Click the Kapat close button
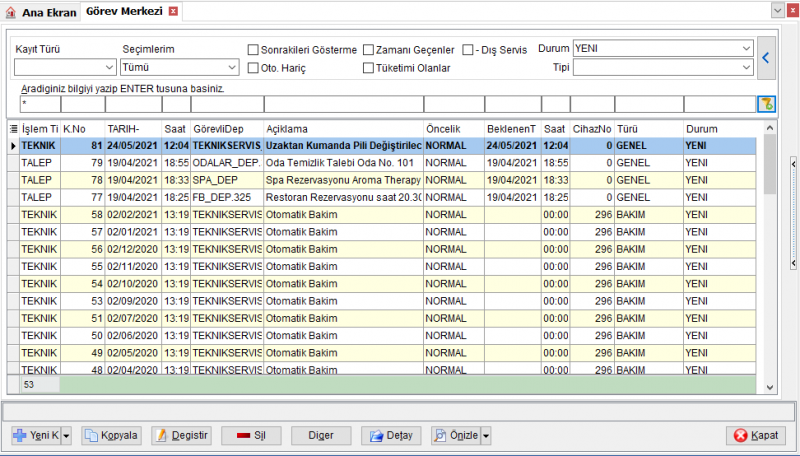The image size is (800, 456). (x=757, y=436)
